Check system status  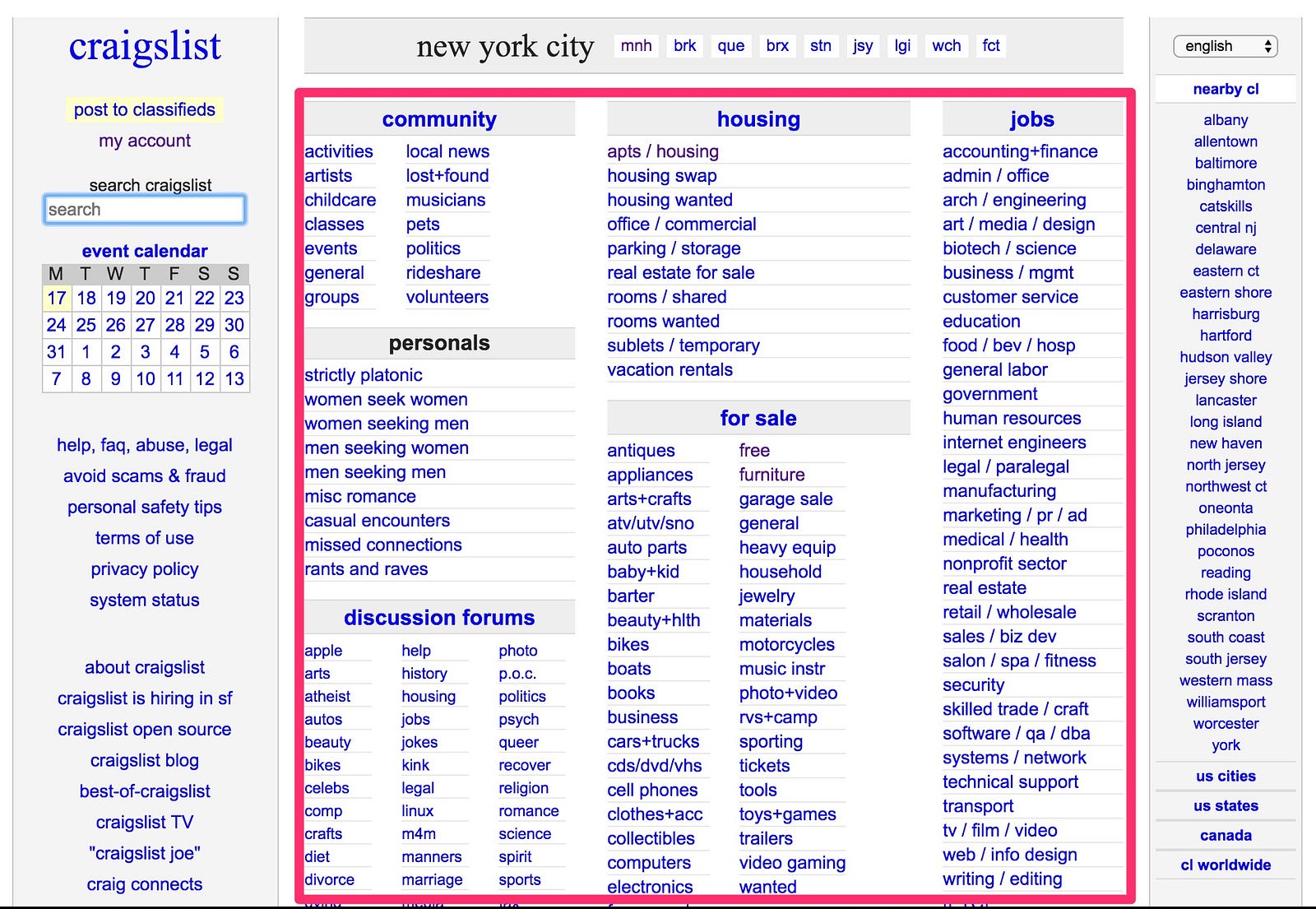(145, 600)
